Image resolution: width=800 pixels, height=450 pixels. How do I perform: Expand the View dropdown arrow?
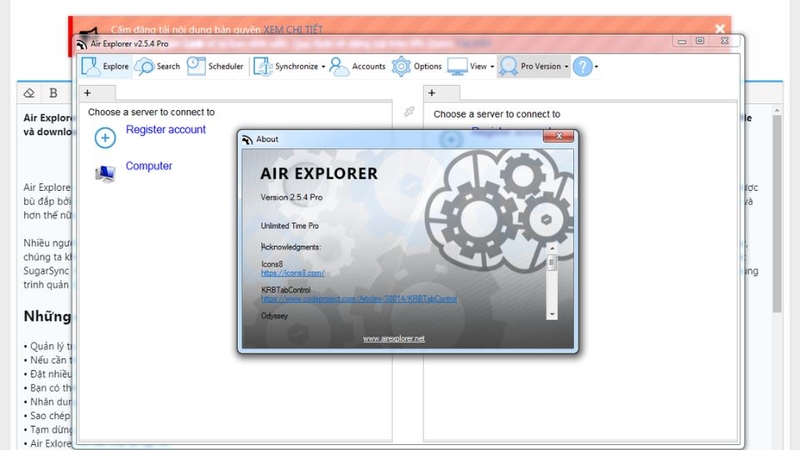tap(492, 67)
